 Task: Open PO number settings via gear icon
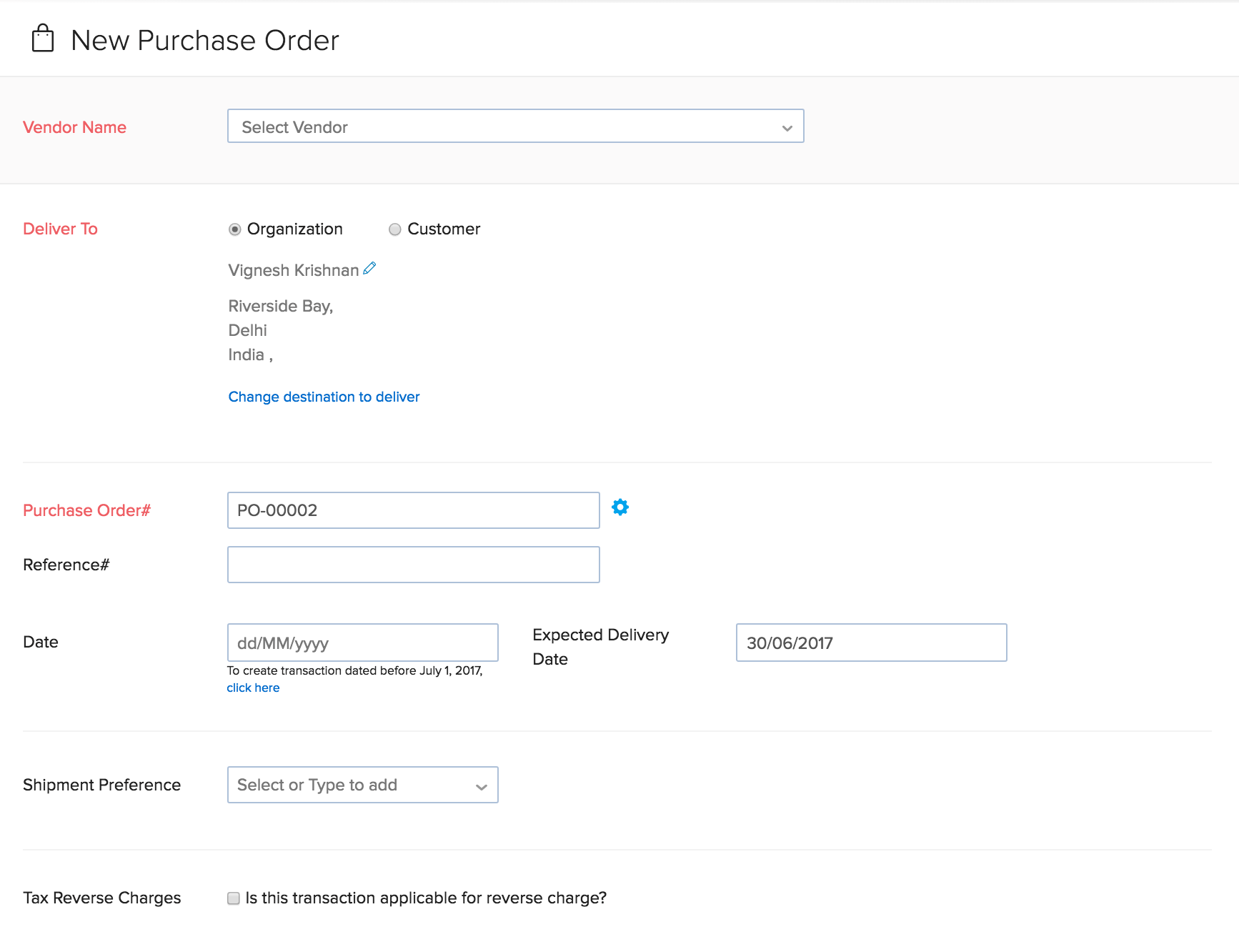pos(620,507)
